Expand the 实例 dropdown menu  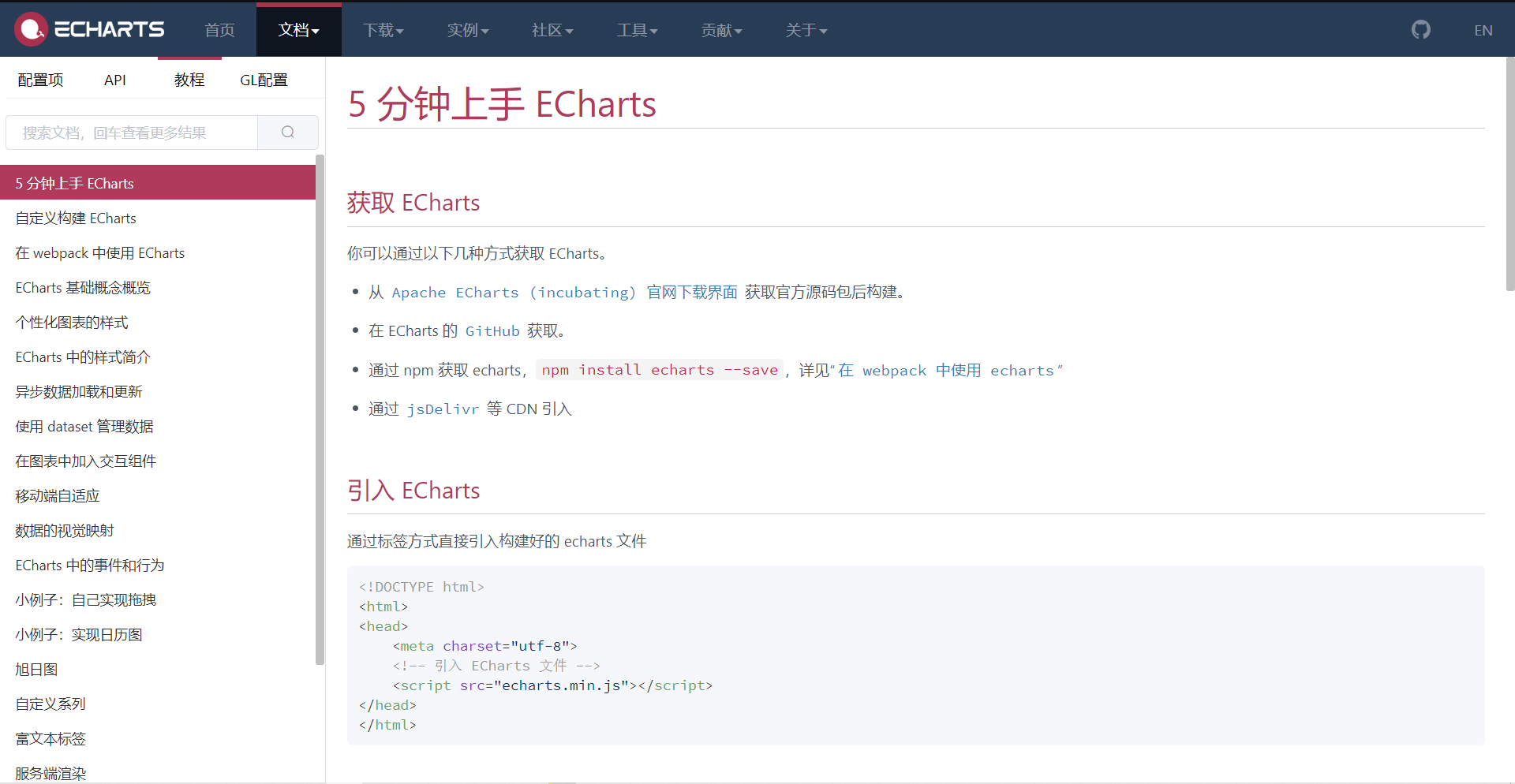(468, 30)
